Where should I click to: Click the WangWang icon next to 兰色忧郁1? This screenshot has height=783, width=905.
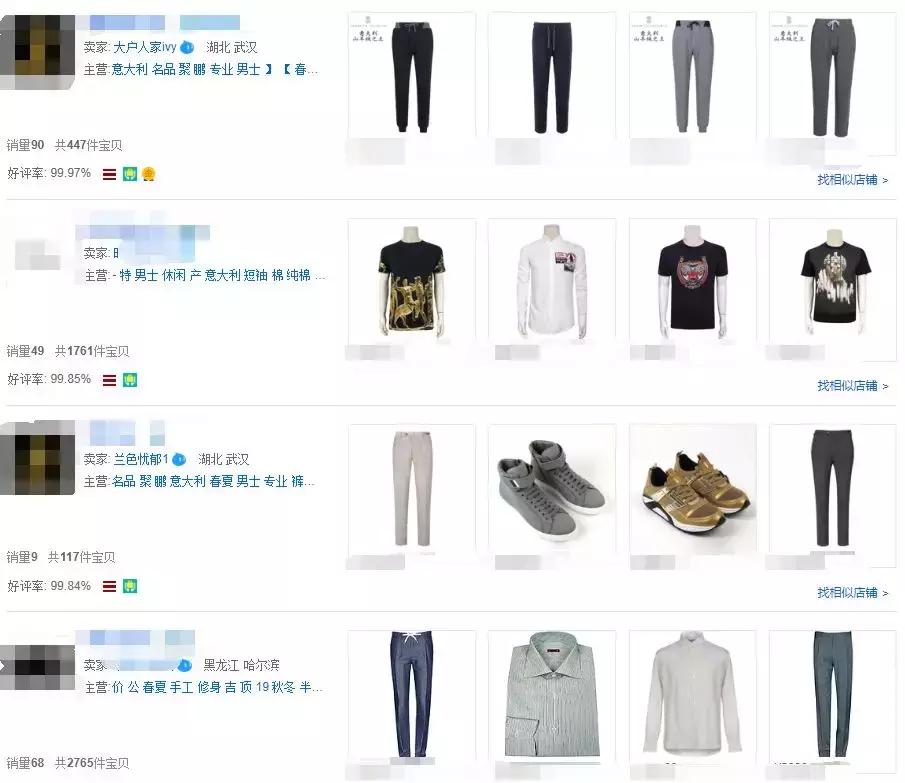tap(179, 459)
